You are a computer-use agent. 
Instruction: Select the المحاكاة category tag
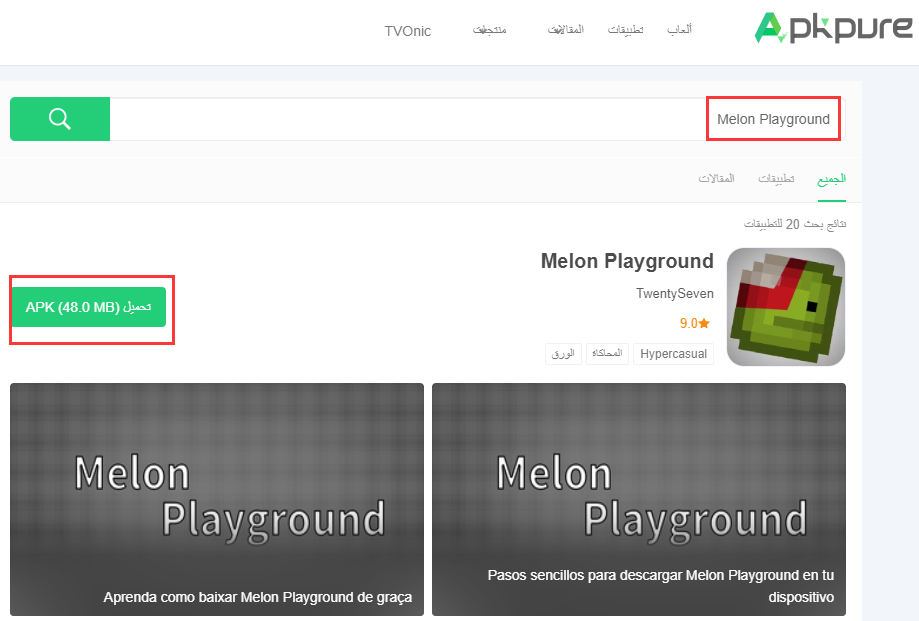point(607,353)
